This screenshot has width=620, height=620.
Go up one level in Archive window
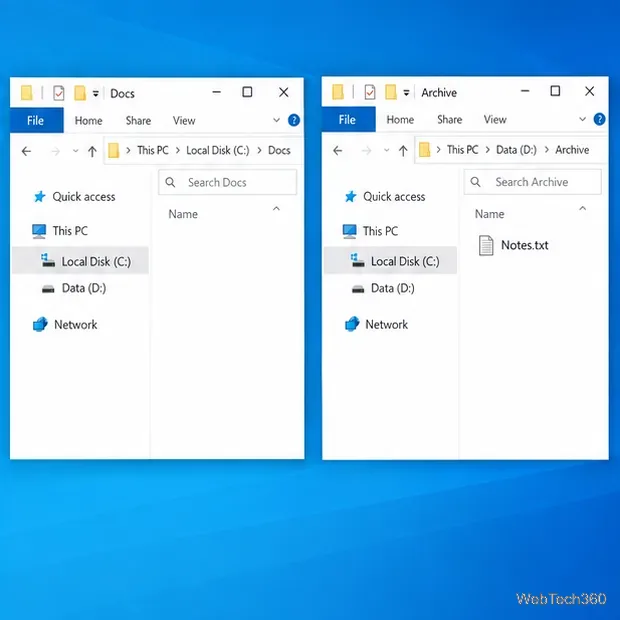[x=403, y=150]
